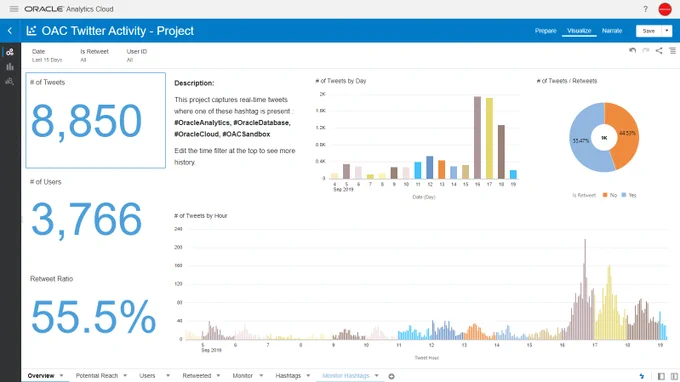The image size is (680, 382).
Task: Open the Overview tab dropdown arrow
Action: click(61, 375)
